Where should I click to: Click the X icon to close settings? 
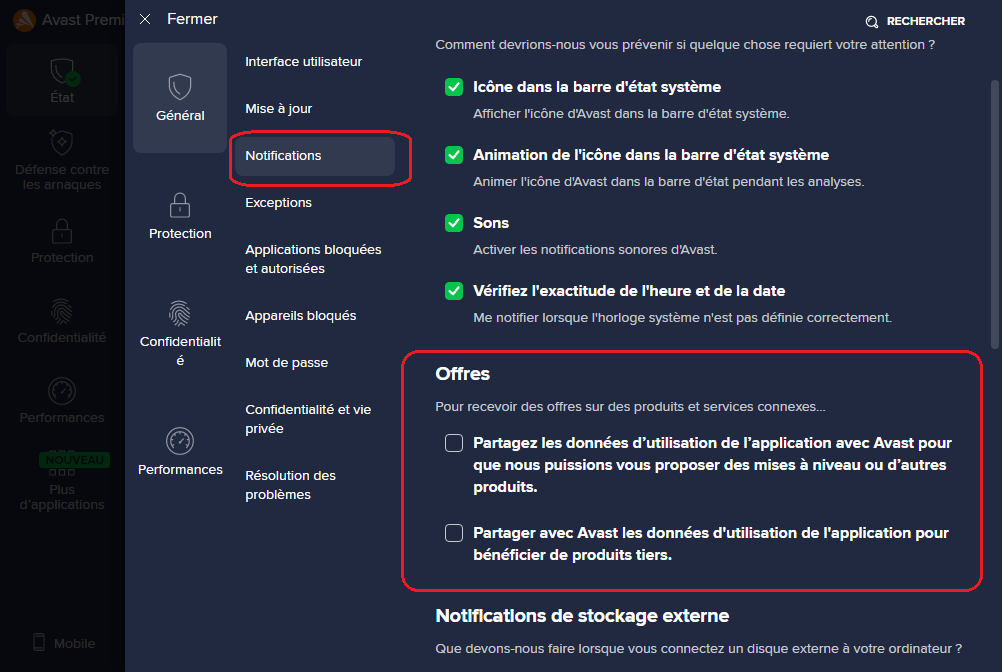[x=146, y=19]
